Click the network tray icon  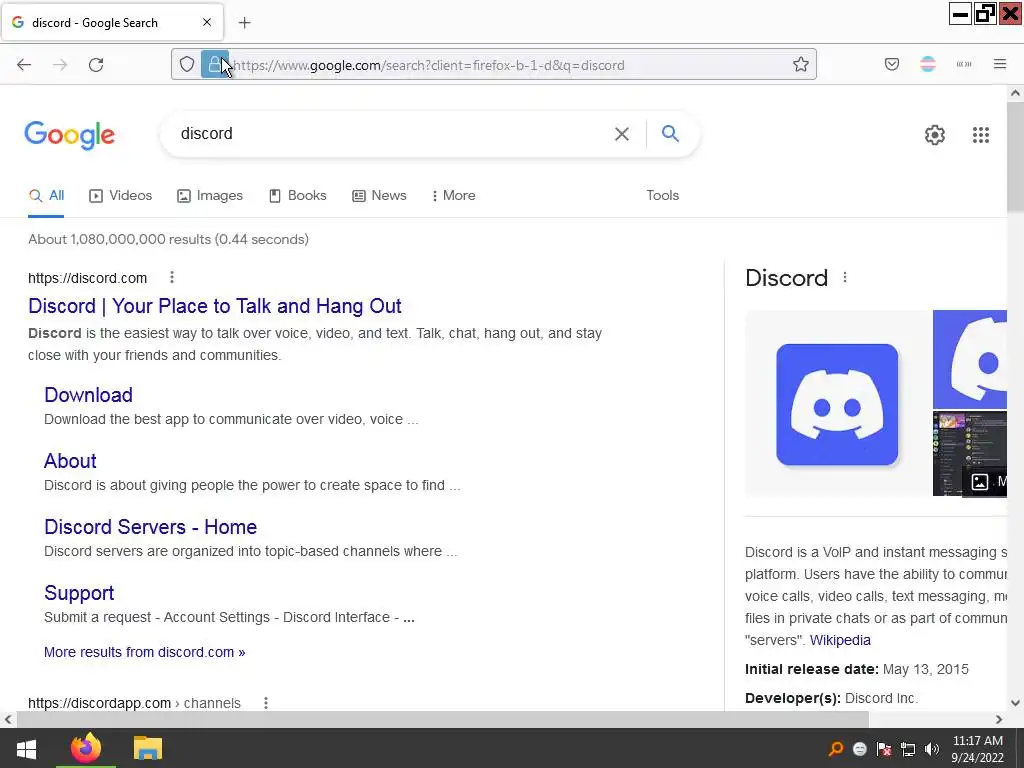908,749
